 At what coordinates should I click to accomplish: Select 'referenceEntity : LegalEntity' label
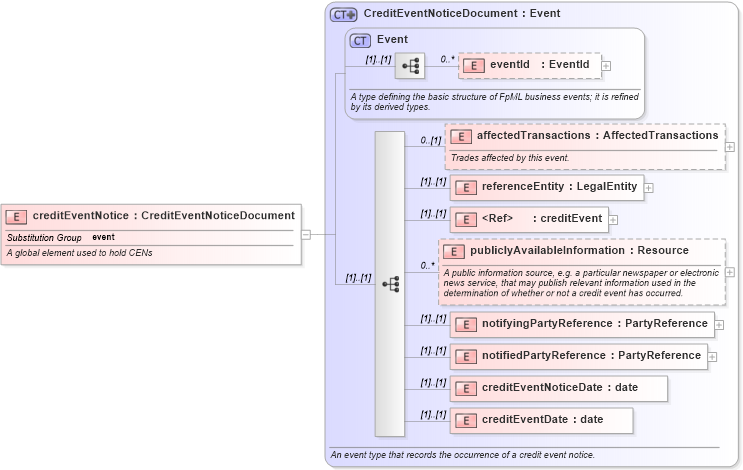tap(560, 187)
